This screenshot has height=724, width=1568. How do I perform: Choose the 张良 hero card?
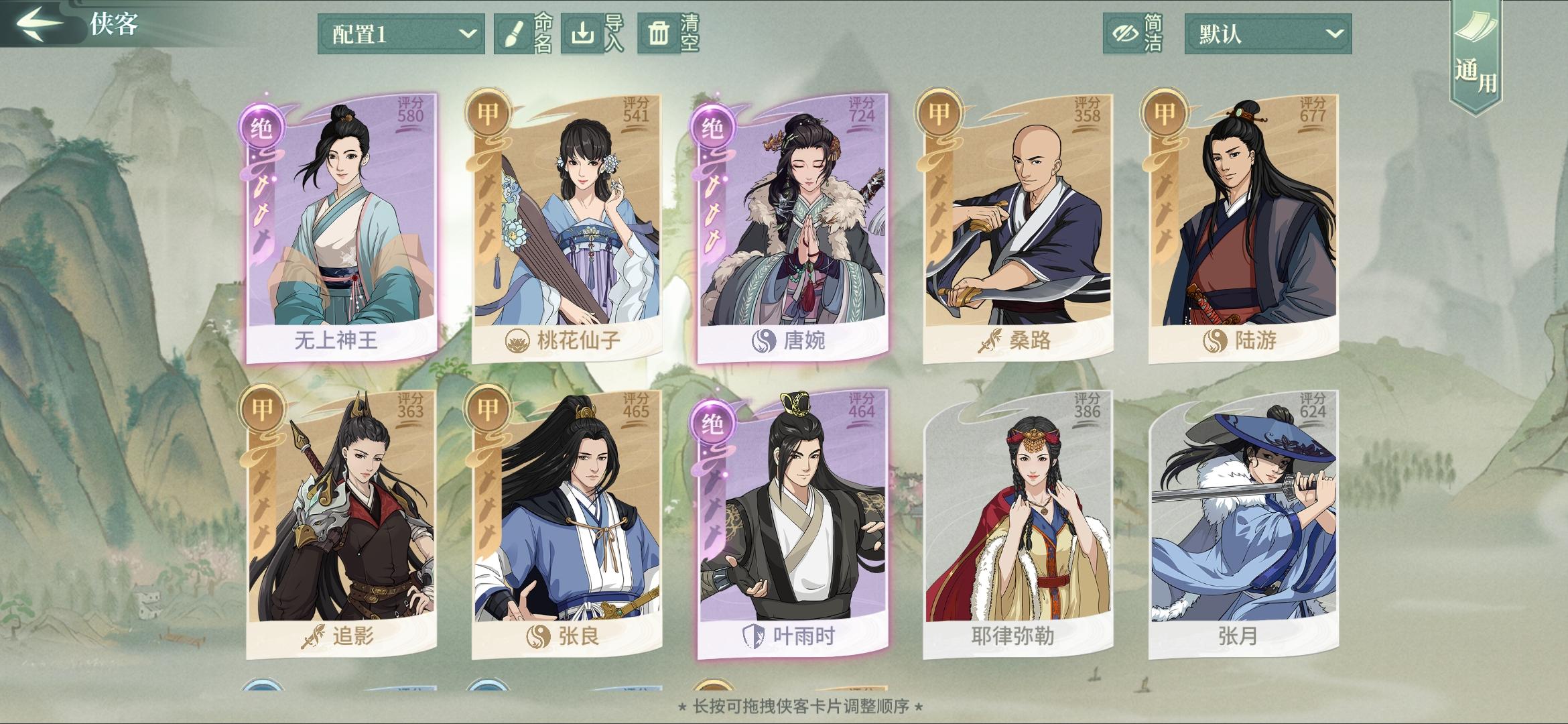(566, 524)
